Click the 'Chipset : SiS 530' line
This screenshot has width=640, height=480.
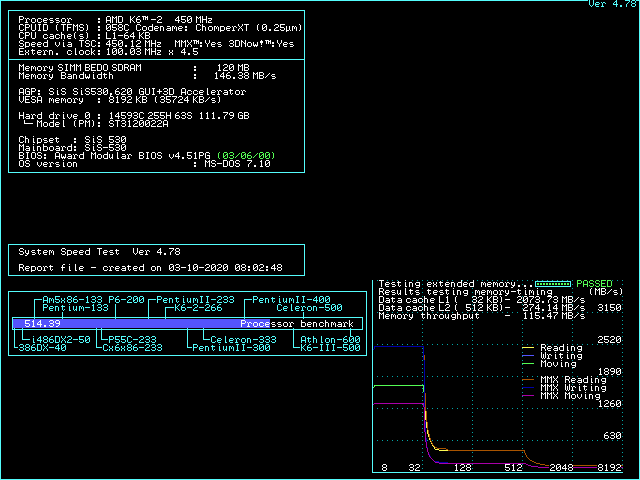click(x=72, y=140)
